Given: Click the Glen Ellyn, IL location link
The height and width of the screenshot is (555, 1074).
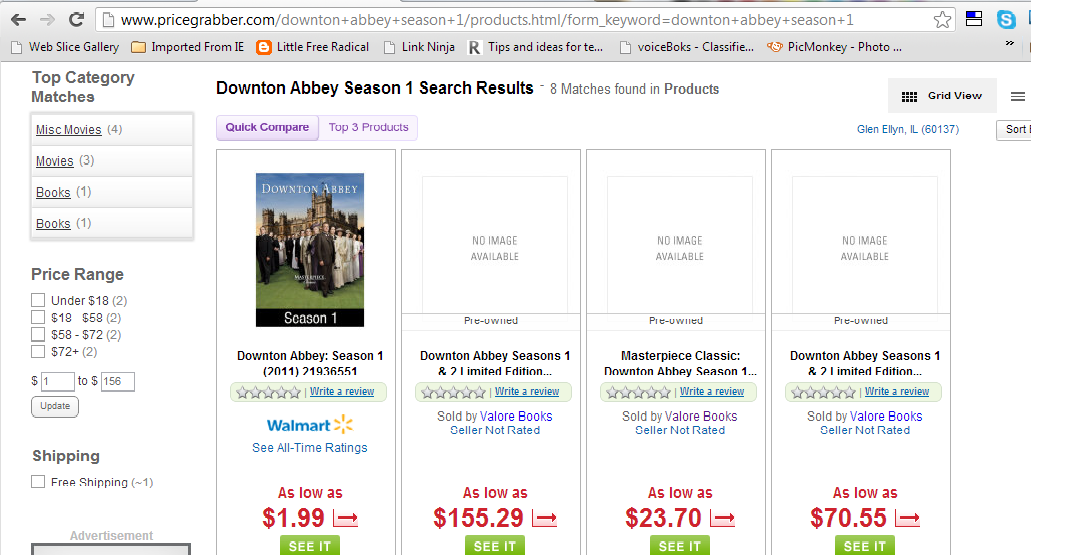Looking at the screenshot, I should (907, 129).
